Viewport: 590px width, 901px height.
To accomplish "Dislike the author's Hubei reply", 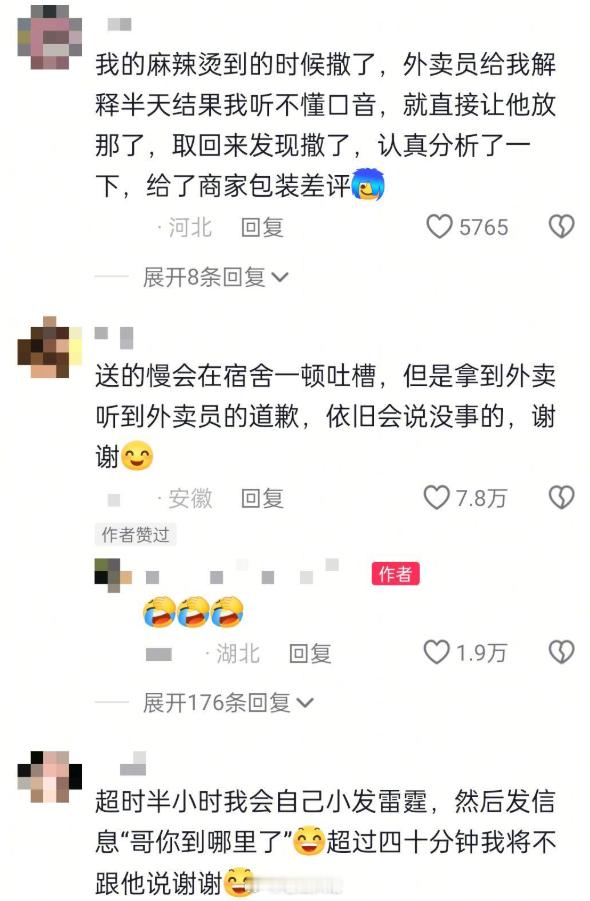I will [561, 652].
